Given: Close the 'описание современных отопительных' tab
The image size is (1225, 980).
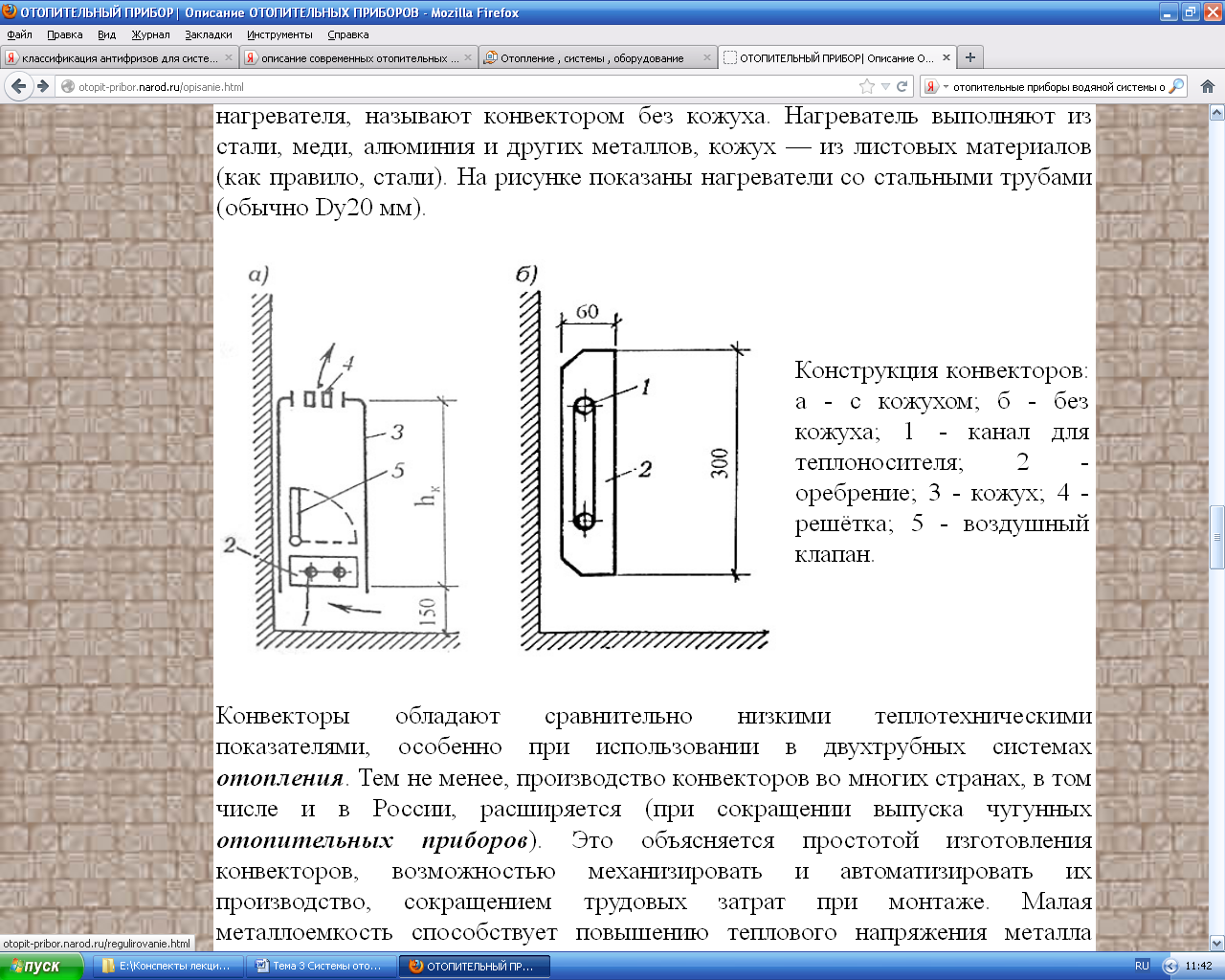Looking at the screenshot, I should click(x=468, y=57).
